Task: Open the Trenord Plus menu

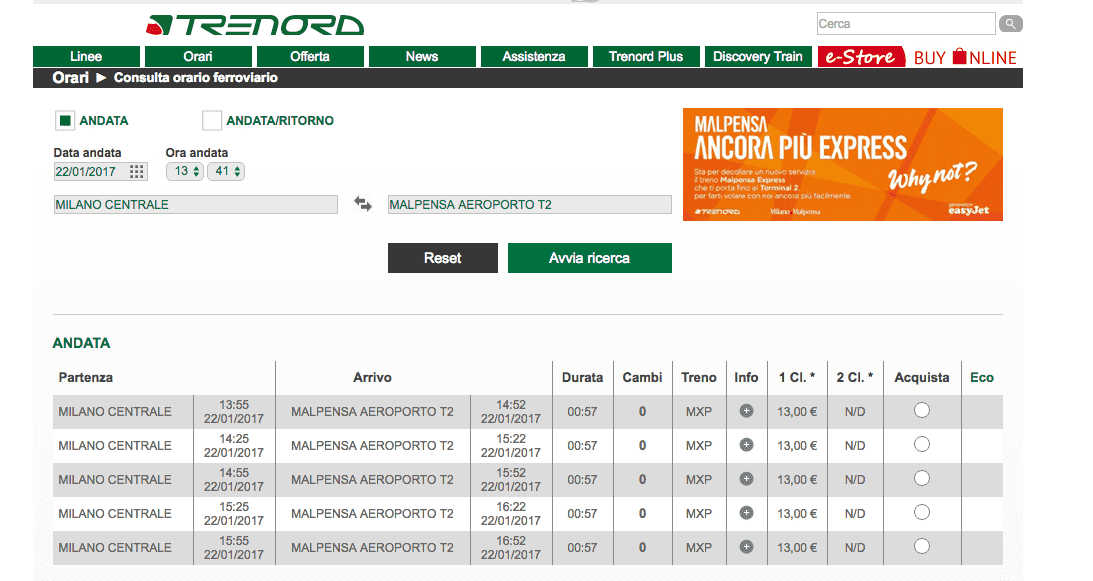Action: click(646, 56)
